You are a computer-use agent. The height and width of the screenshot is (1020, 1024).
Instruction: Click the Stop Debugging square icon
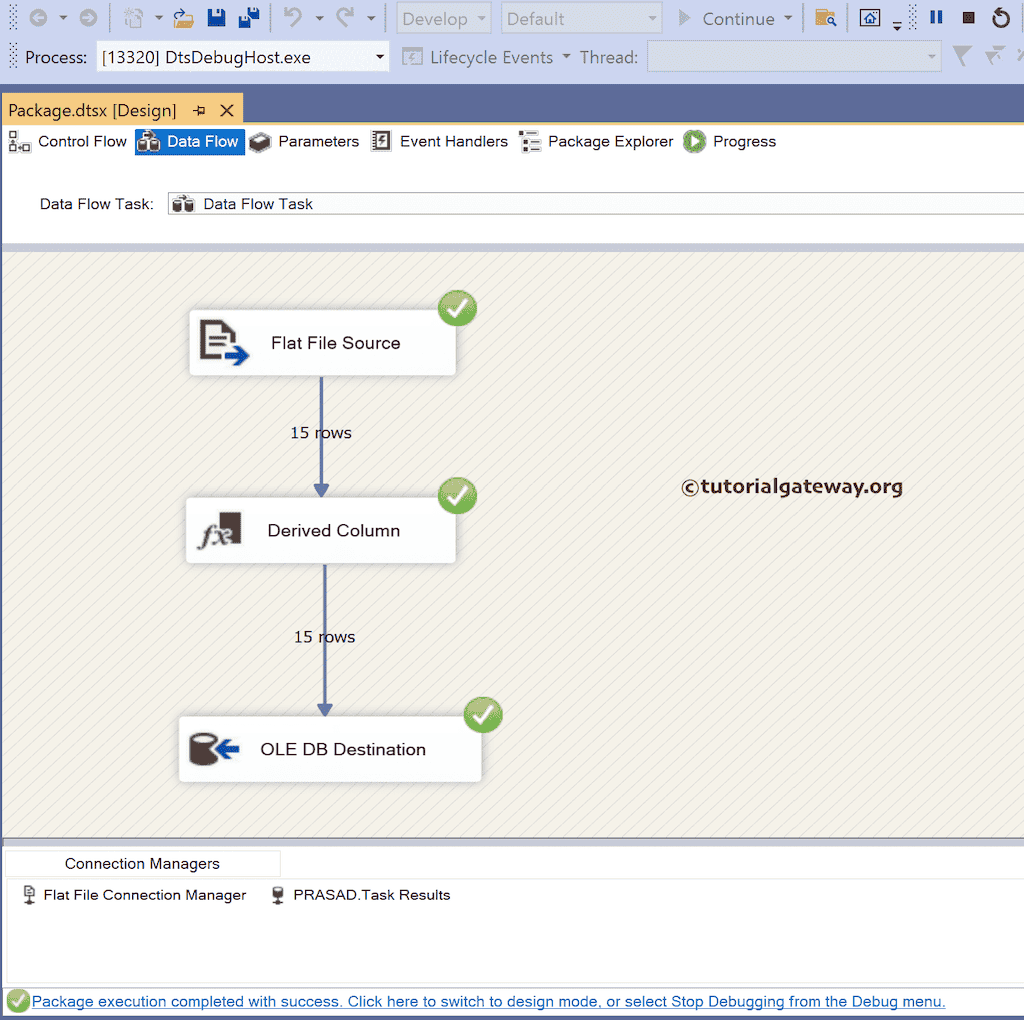968,17
